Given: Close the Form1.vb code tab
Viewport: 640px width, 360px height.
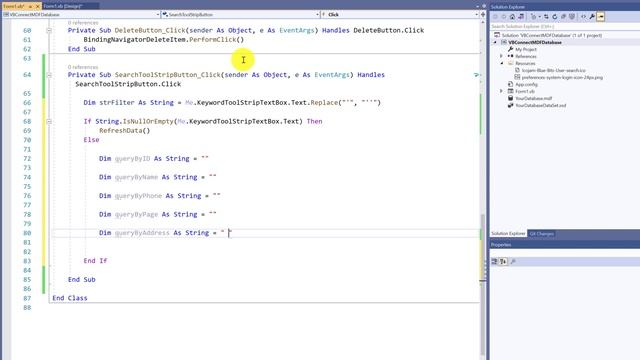Looking at the screenshot, I should point(38,6).
